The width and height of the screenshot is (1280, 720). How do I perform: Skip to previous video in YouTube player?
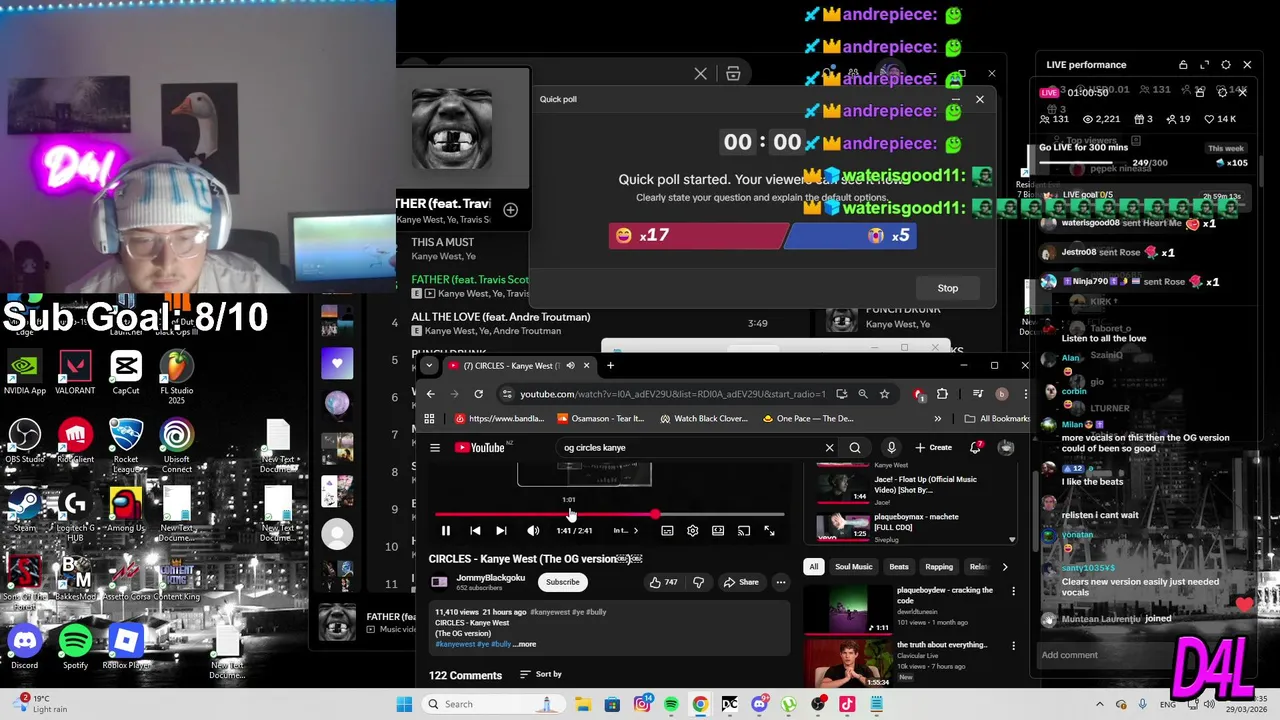click(x=475, y=531)
